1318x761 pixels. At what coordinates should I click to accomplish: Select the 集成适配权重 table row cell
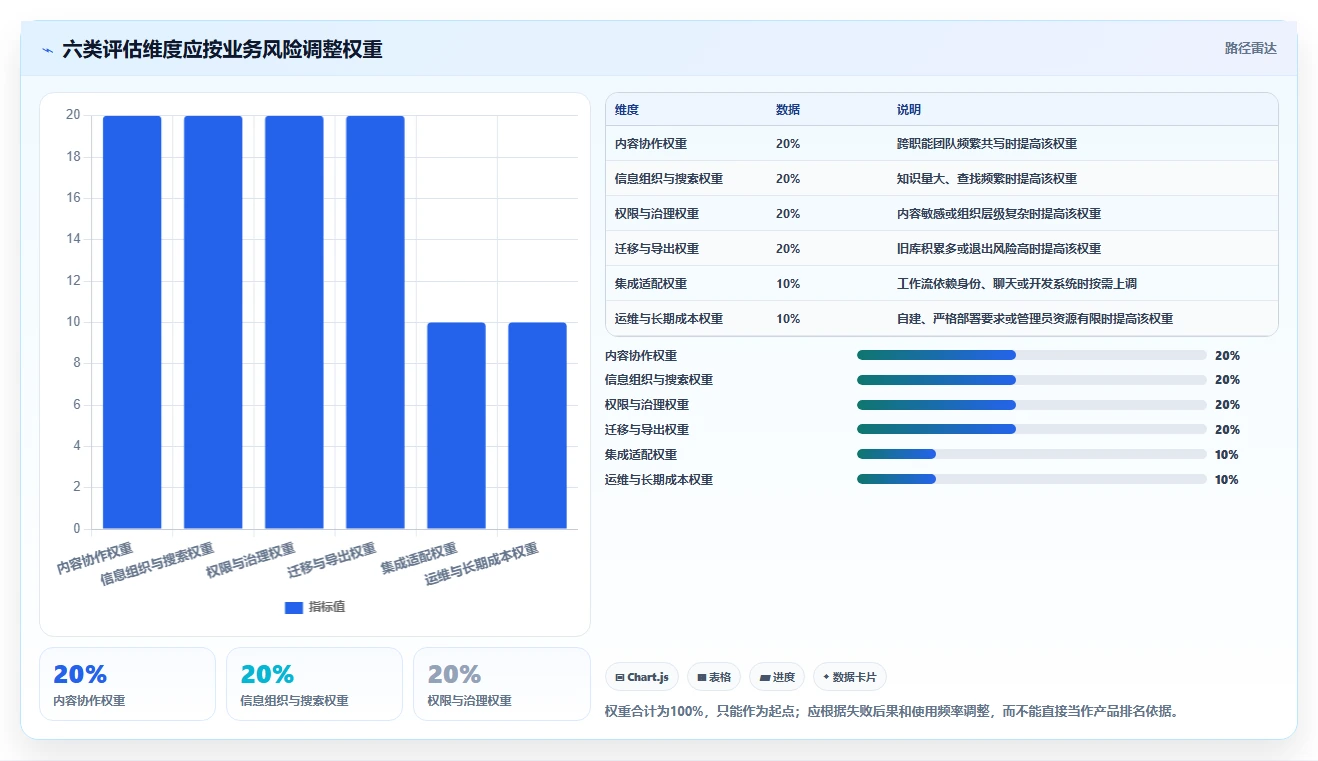click(651, 284)
